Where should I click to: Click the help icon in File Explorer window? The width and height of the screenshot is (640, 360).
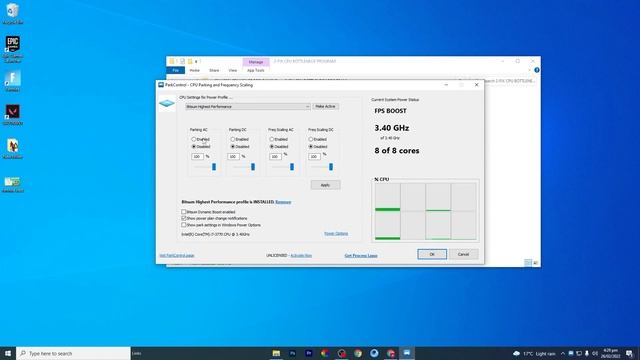[536, 70]
